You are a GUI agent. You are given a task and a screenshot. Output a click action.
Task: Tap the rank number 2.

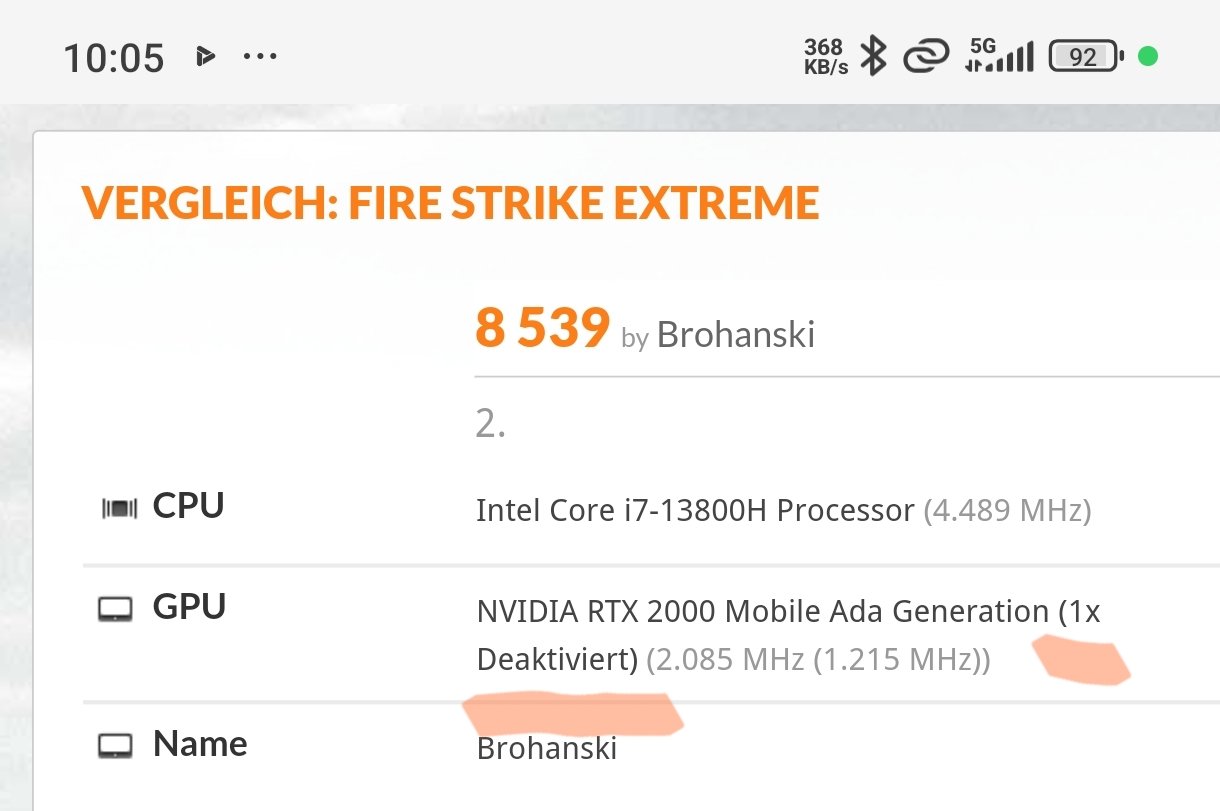tap(490, 425)
